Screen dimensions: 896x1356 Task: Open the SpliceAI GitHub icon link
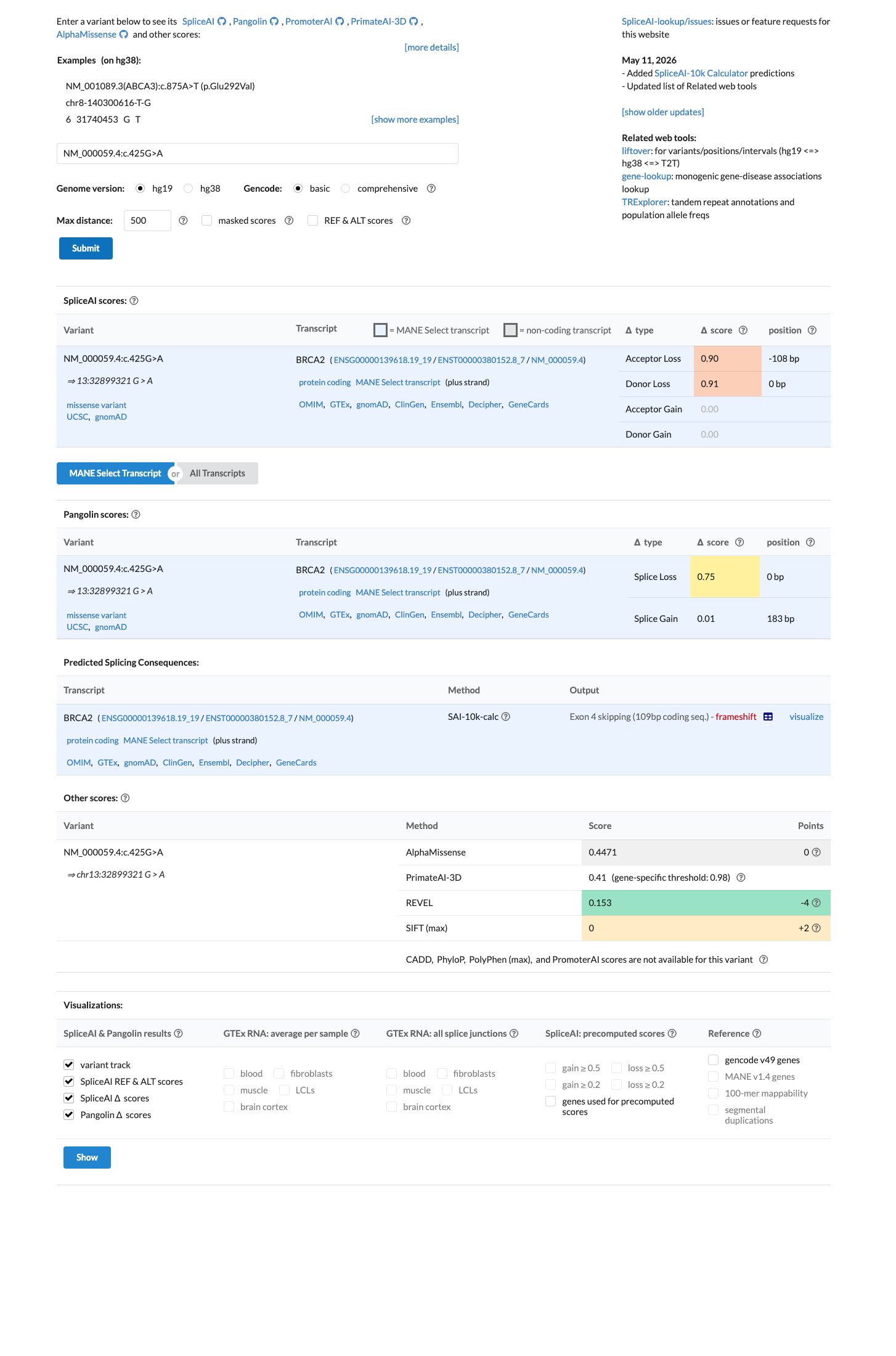coord(222,22)
